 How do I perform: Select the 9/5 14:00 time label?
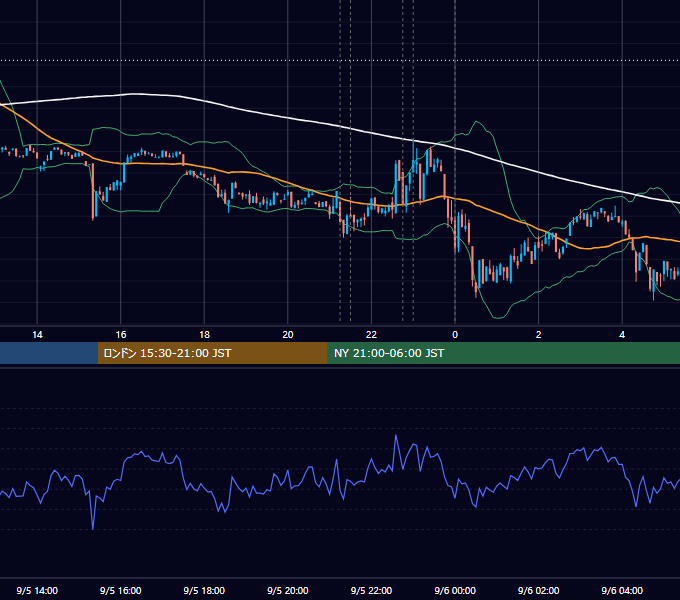click(37, 590)
